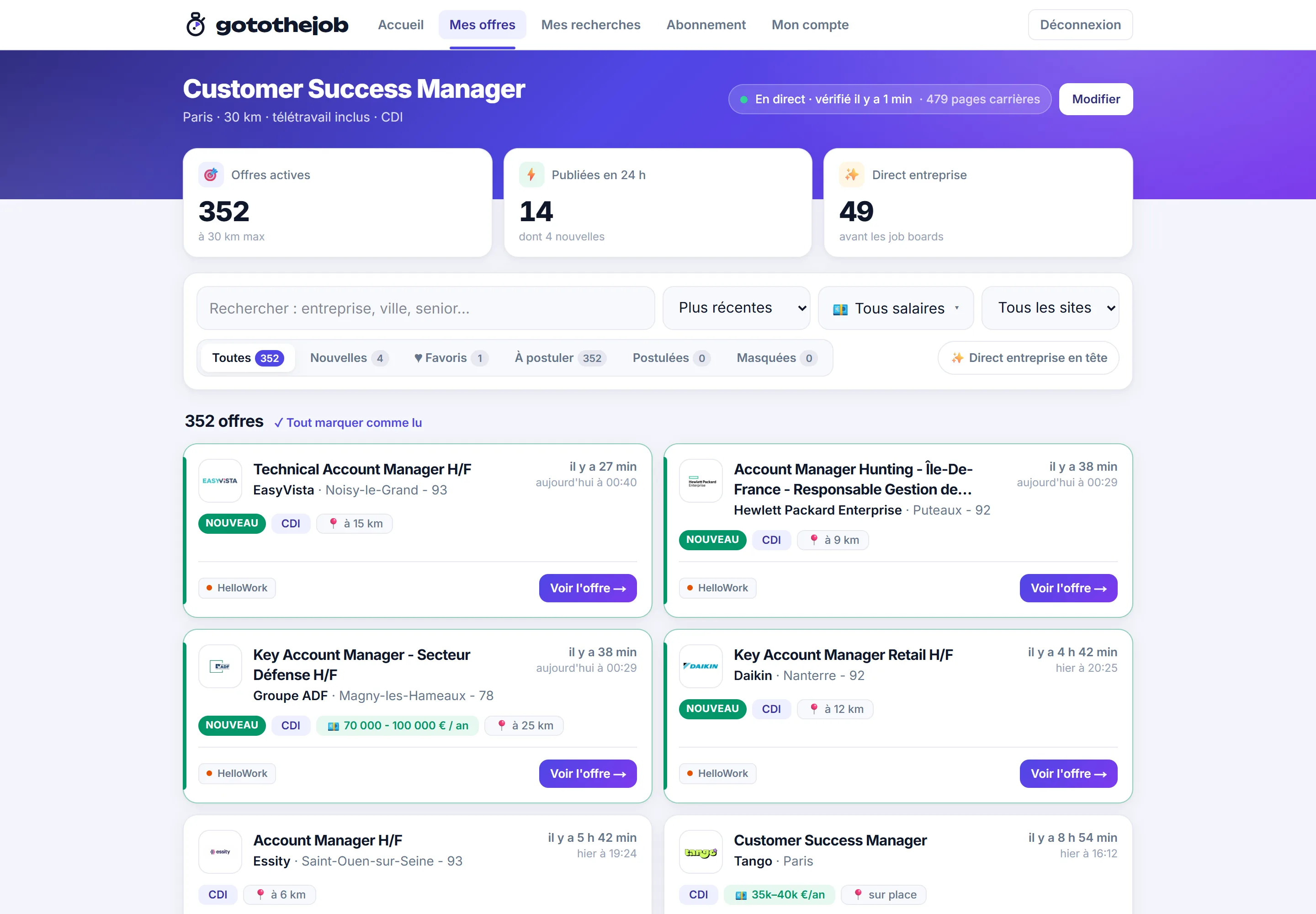
Task: Open the Abonnement menu item
Action: click(706, 25)
